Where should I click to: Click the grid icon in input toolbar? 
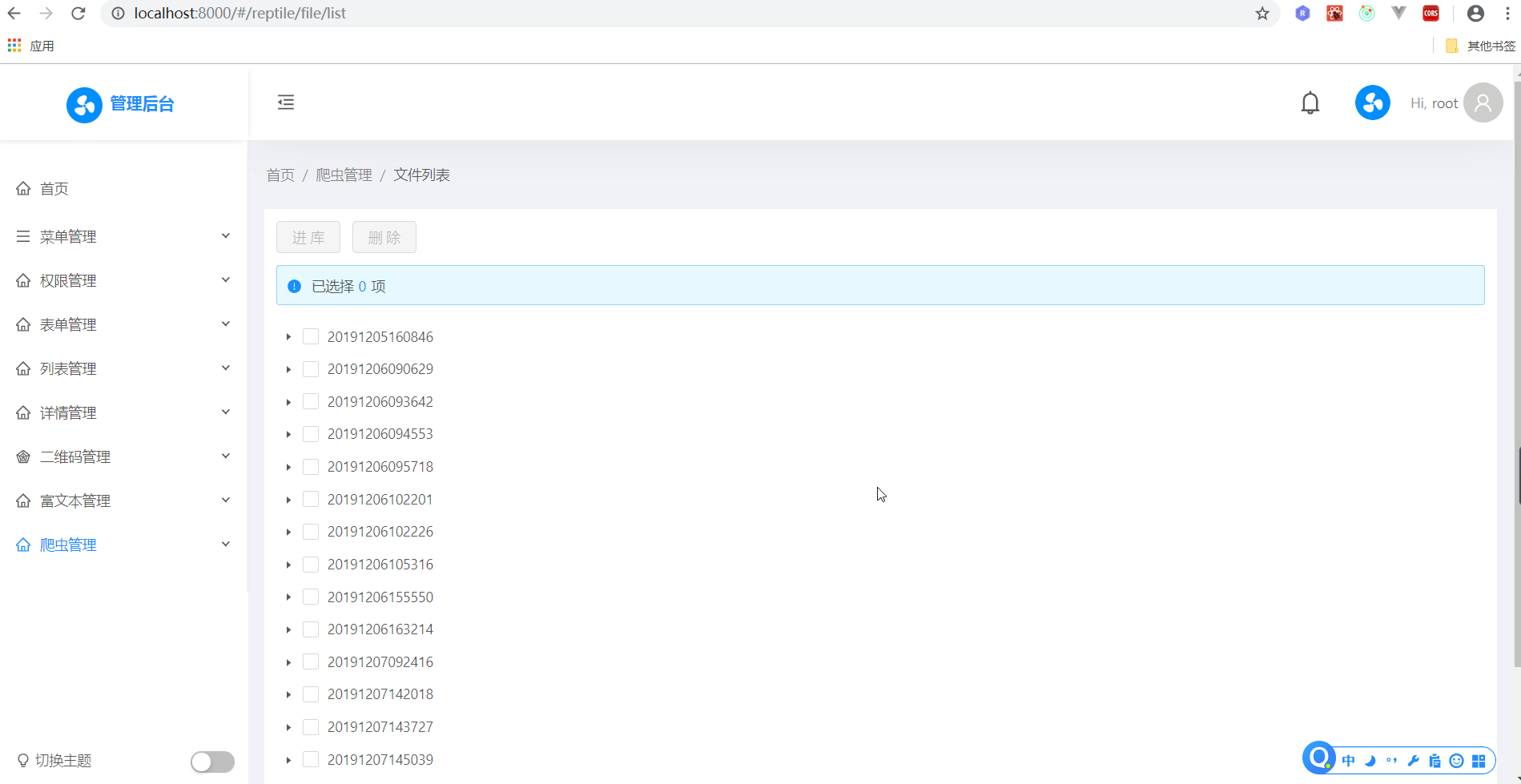(x=1479, y=761)
